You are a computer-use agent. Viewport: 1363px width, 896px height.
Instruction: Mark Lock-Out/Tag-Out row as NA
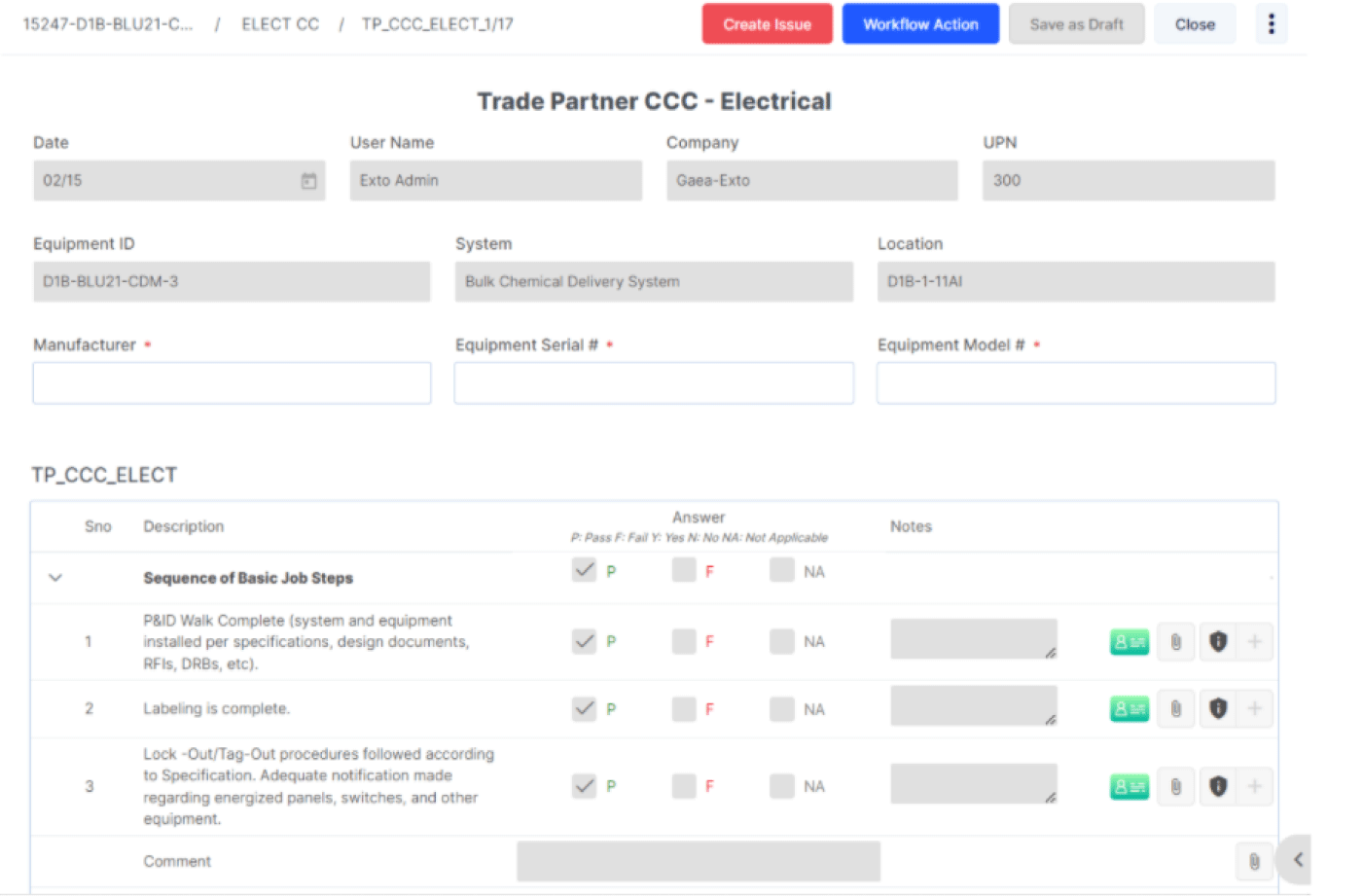coord(782,786)
